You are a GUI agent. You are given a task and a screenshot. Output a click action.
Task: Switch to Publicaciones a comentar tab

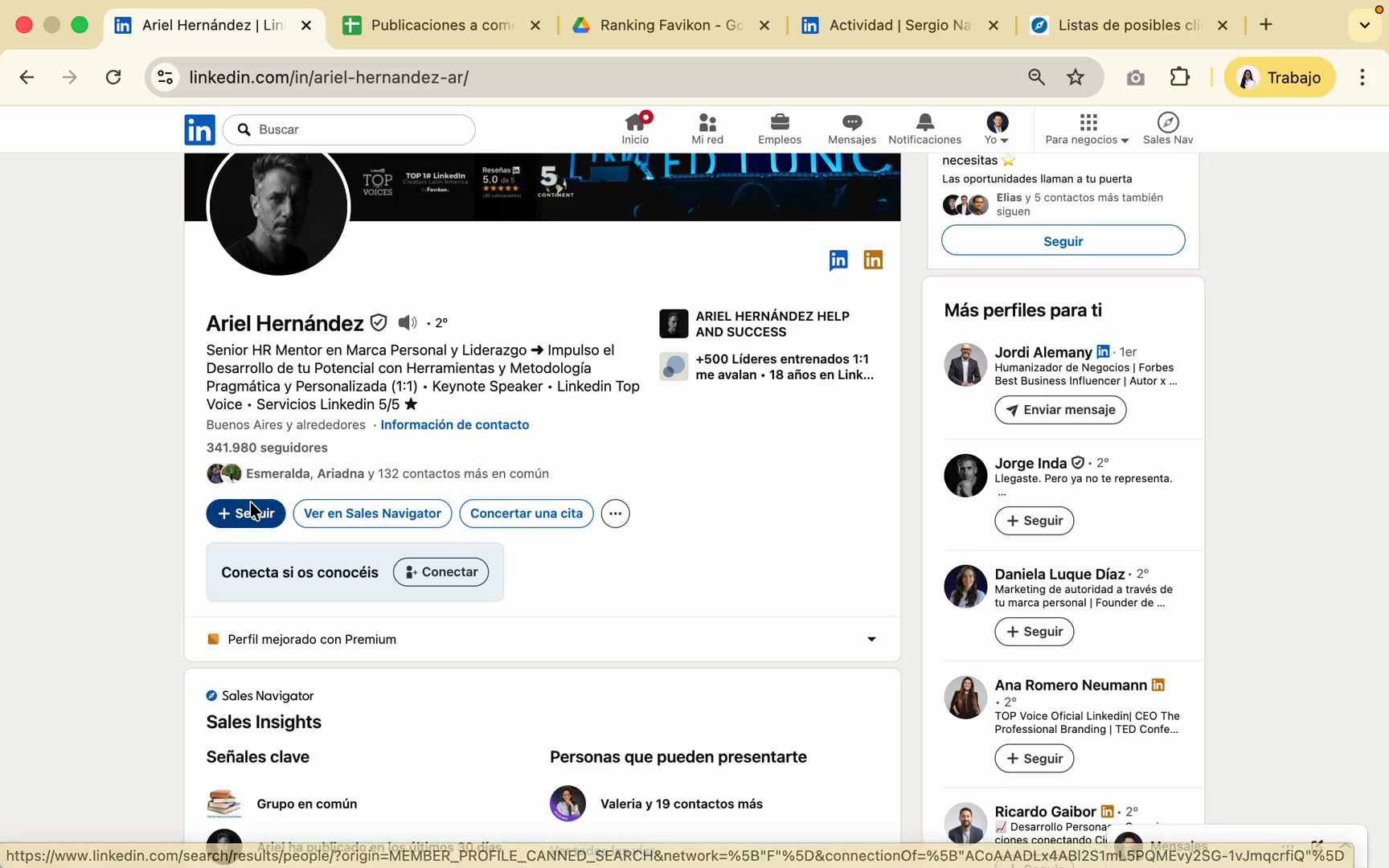440,26
